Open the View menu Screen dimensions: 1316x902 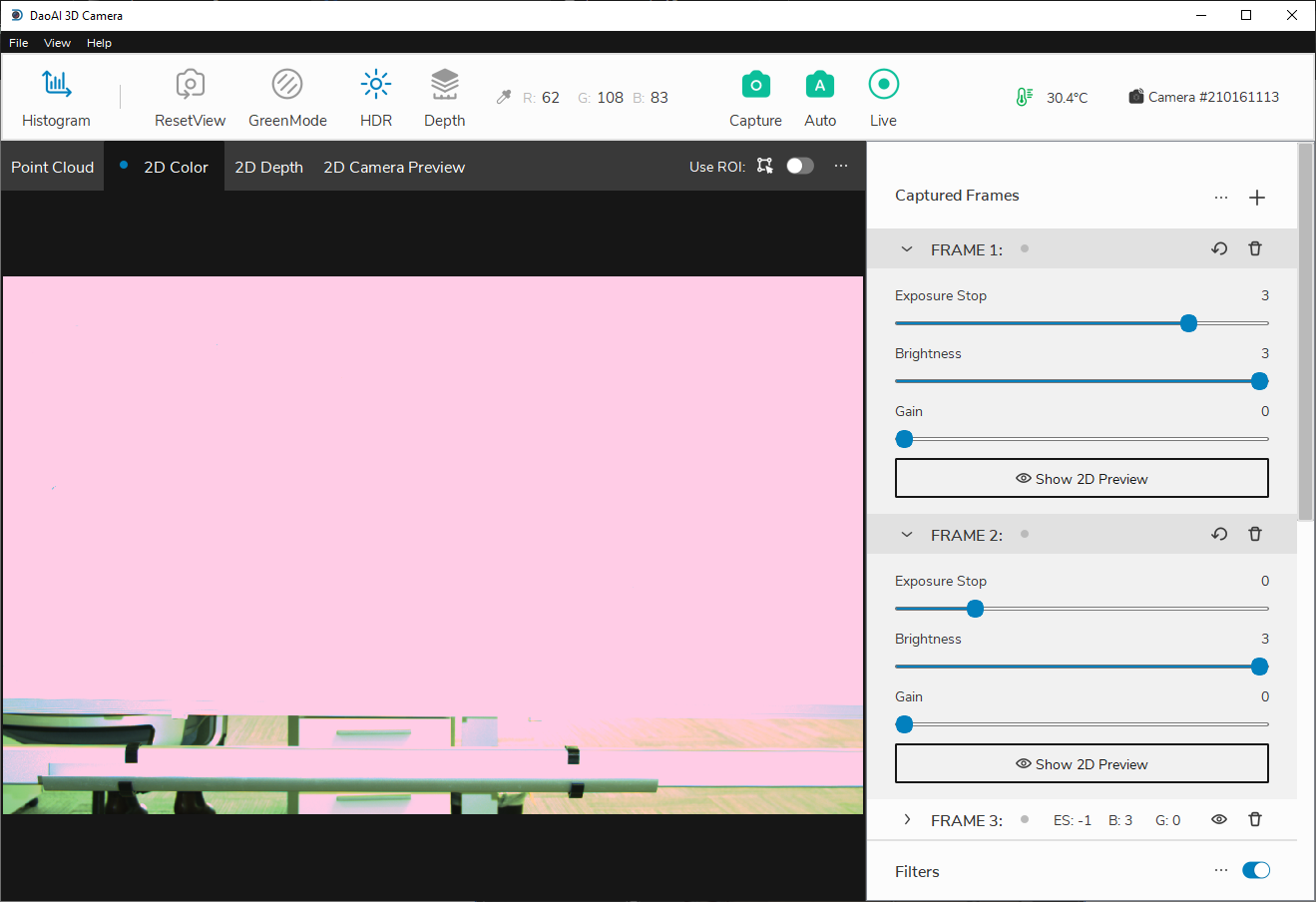click(x=57, y=43)
